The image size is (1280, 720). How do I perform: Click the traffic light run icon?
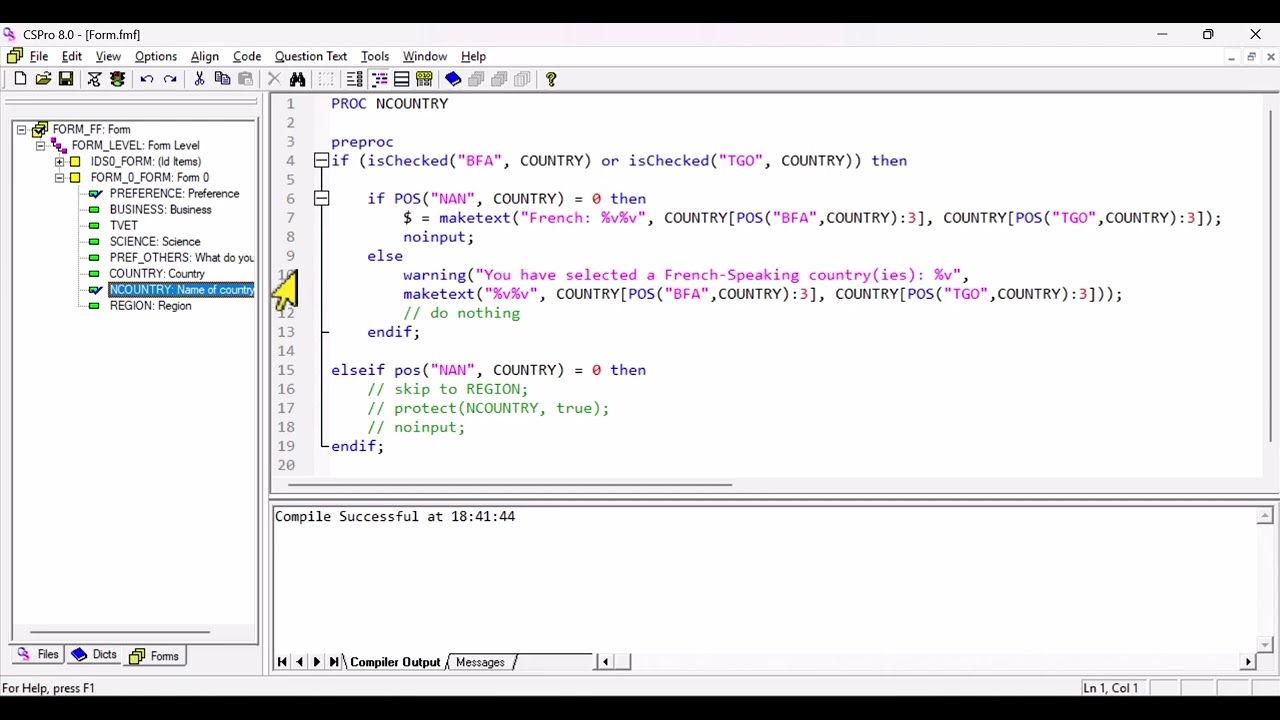pos(118,79)
